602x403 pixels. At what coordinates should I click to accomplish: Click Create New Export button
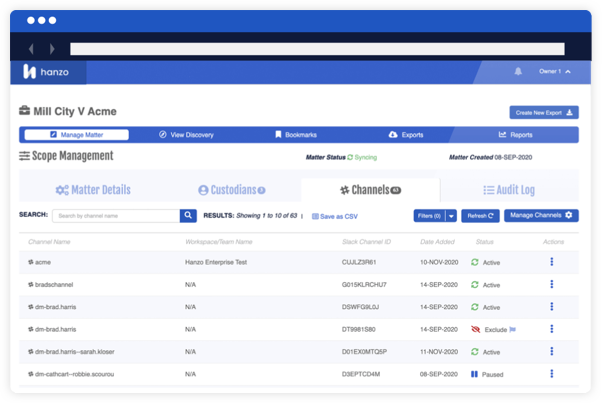(544, 112)
